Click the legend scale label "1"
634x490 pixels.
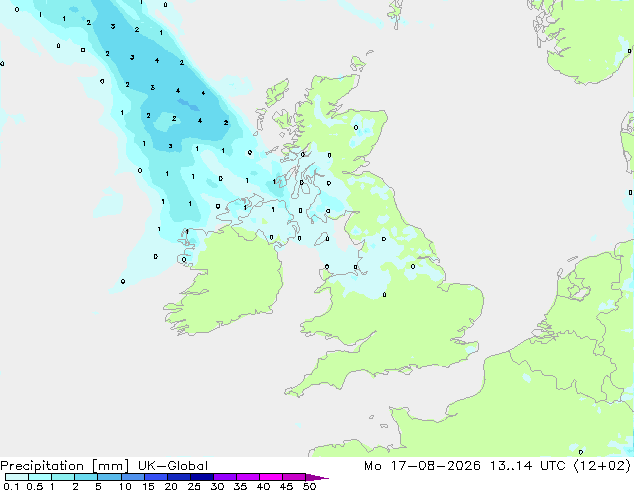52,486
